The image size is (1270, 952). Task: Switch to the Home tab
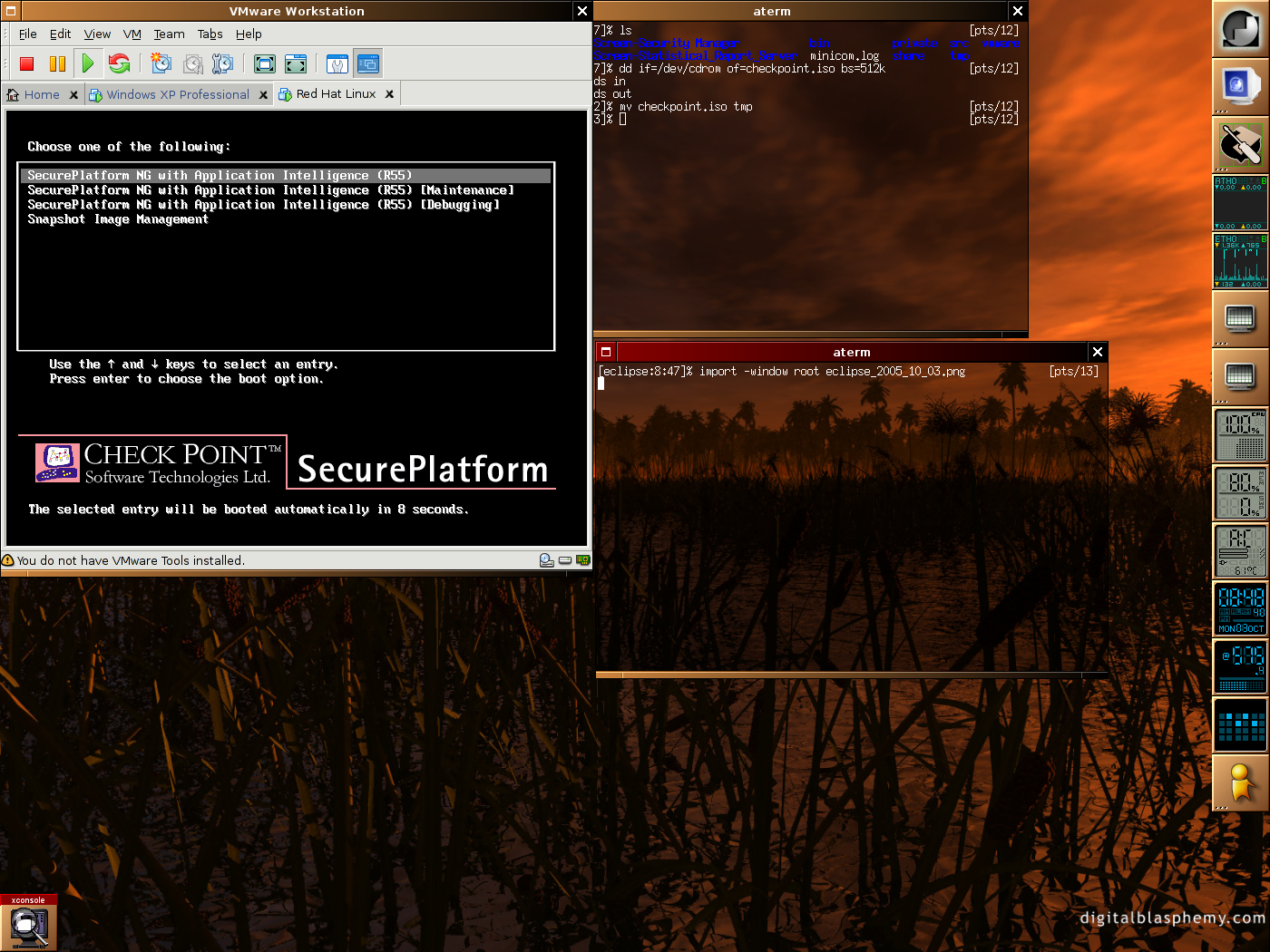[x=42, y=94]
